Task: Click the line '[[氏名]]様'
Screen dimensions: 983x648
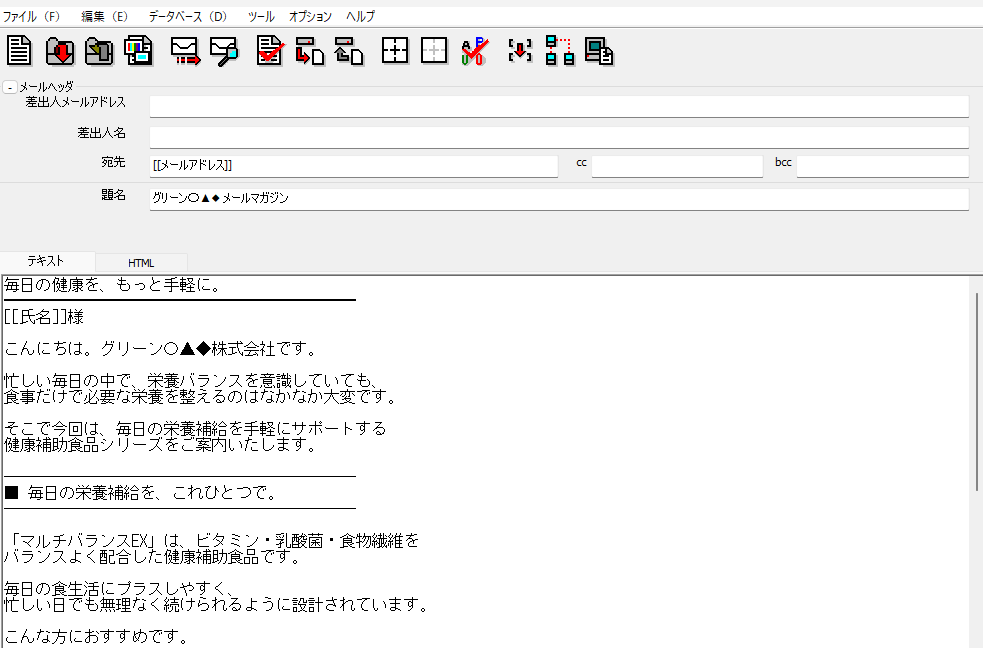Action: click(44, 317)
